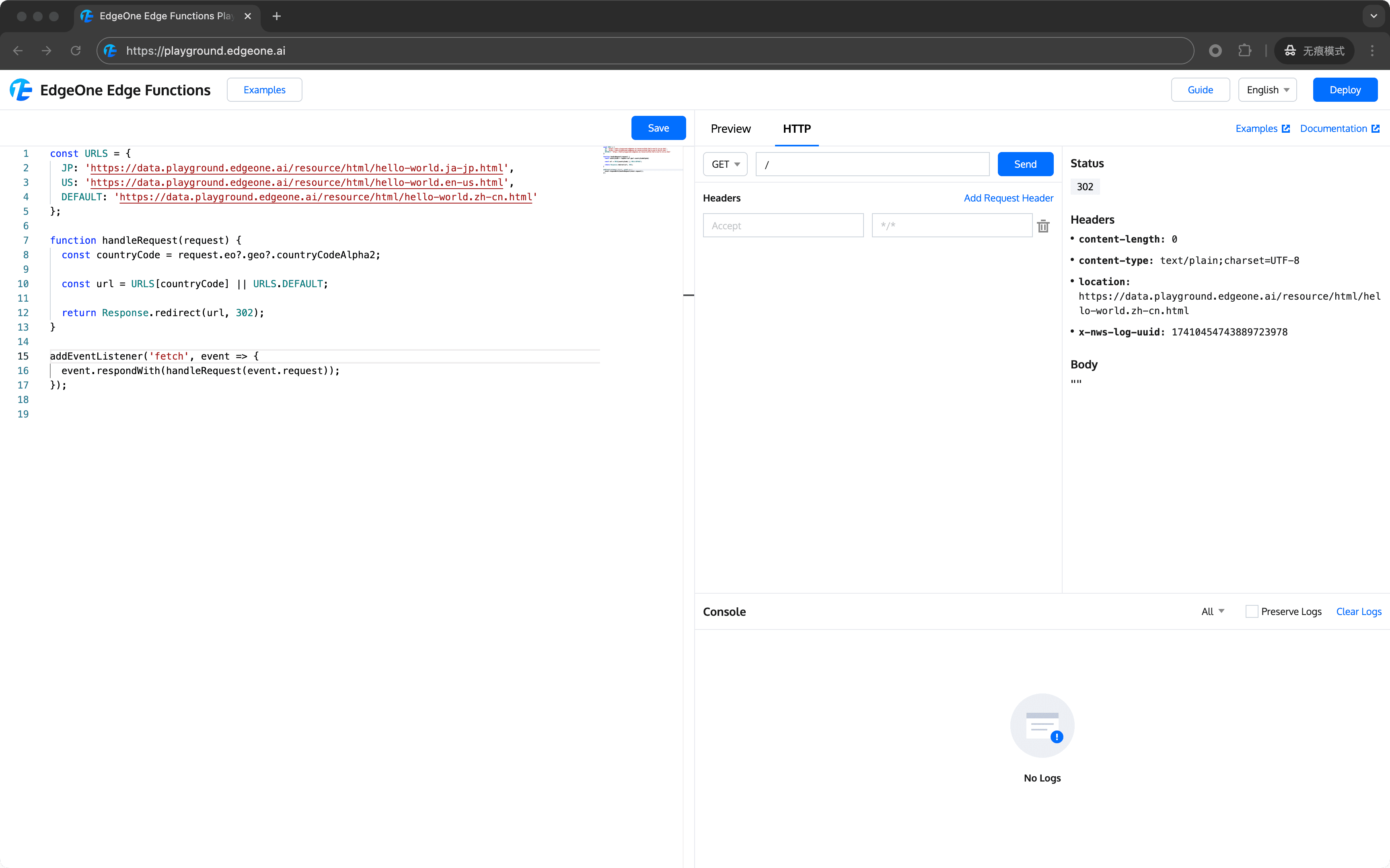Click line 7 function handleRequest declaration
This screenshot has width=1390, height=868.
tap(146, 241)
